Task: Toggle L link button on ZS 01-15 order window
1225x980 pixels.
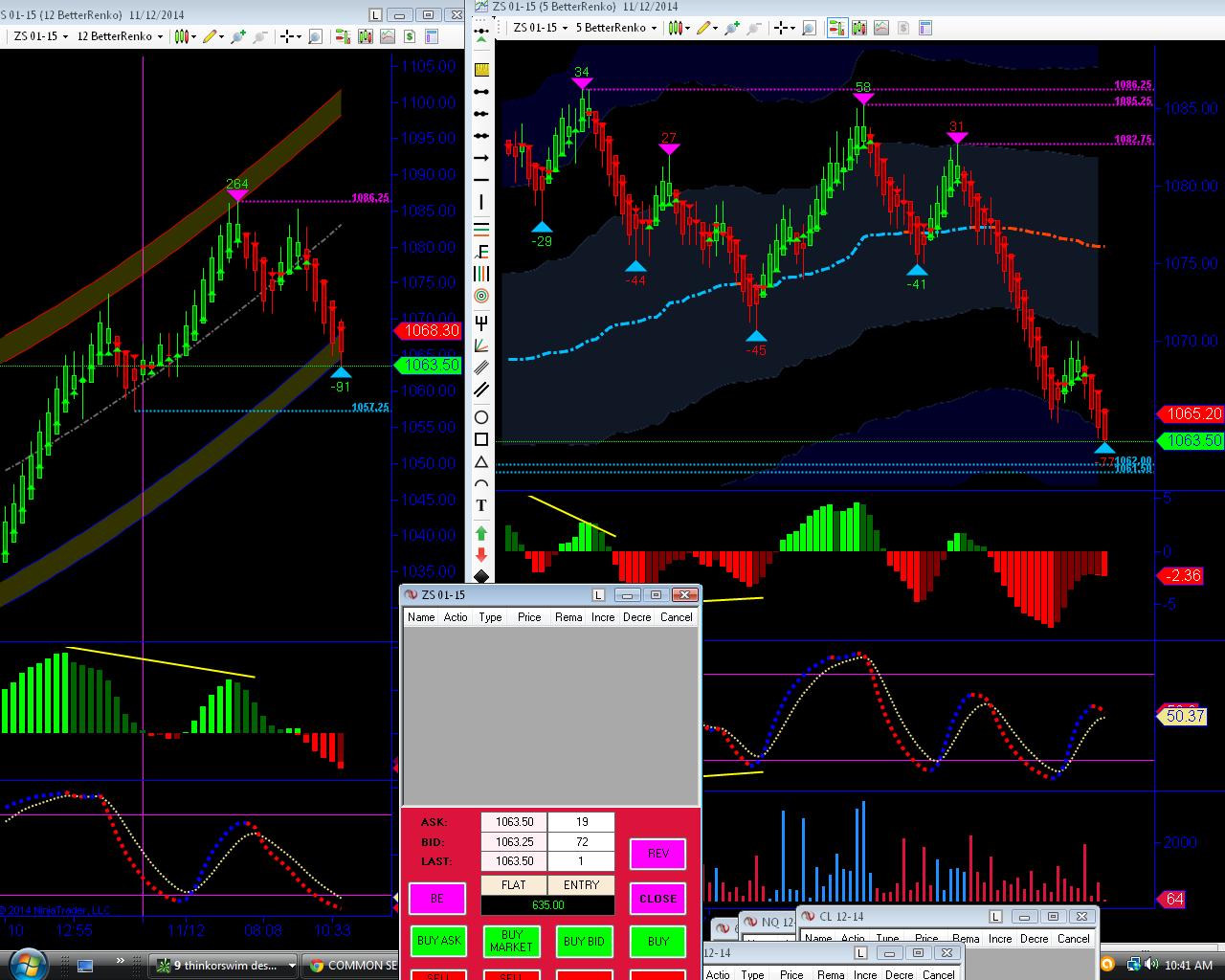Action: pos(598,595)
